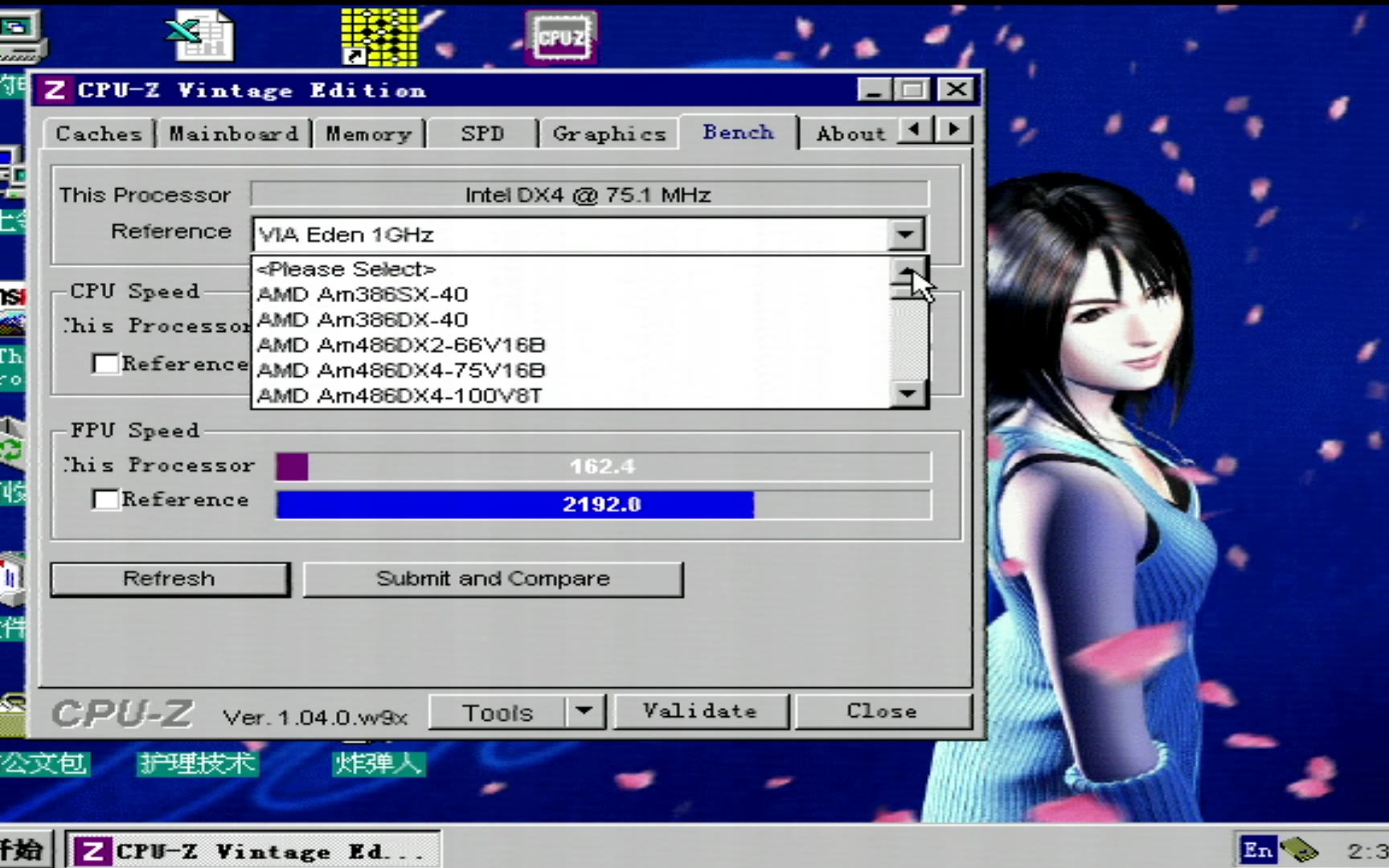Open the Tools dropdown arrow
Image resolution: width=1389 pixels, height=868 pixels.
click(x=584, y=711)
